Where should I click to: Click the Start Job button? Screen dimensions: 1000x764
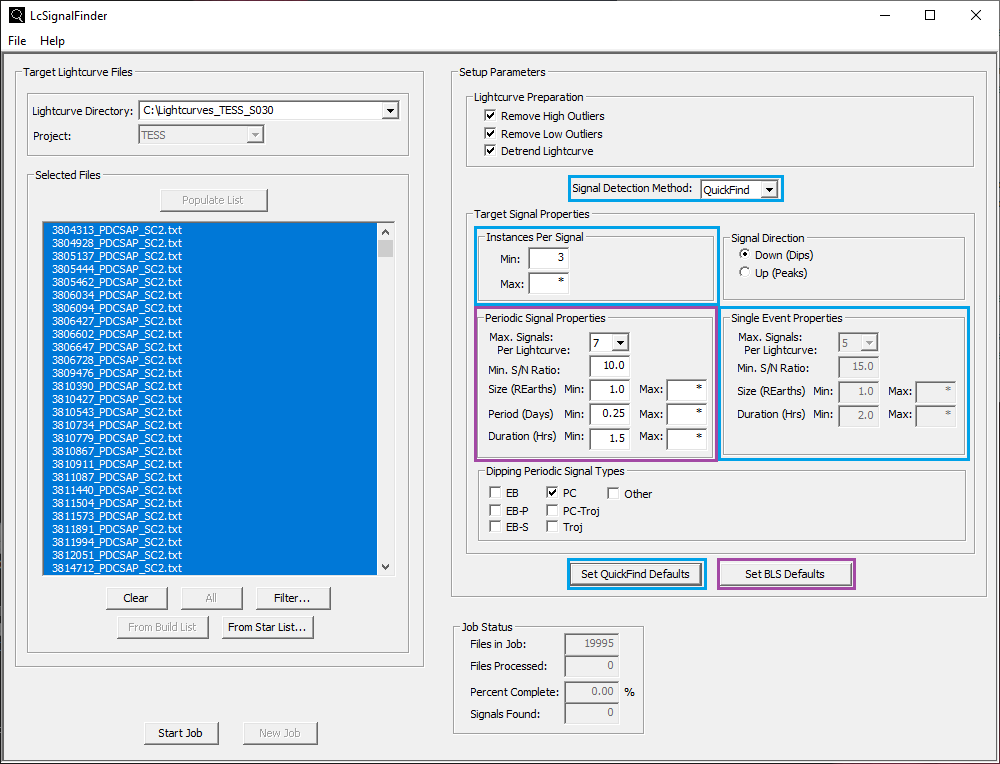[x=180, y=733]
